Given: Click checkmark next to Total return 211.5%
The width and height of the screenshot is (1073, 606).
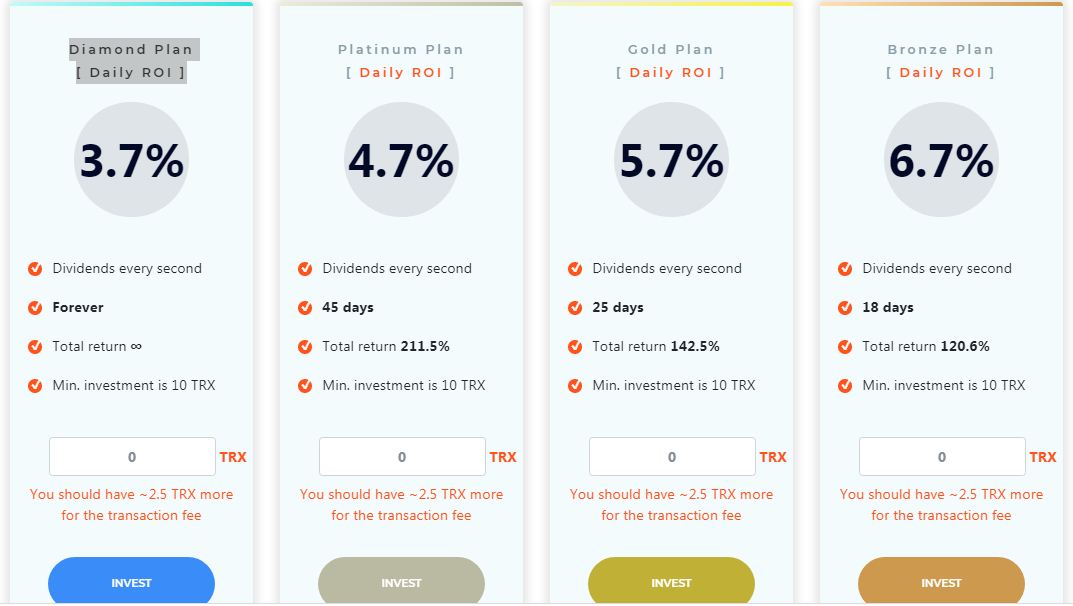Looking at the screenshot, I should [x=305, y=347].
